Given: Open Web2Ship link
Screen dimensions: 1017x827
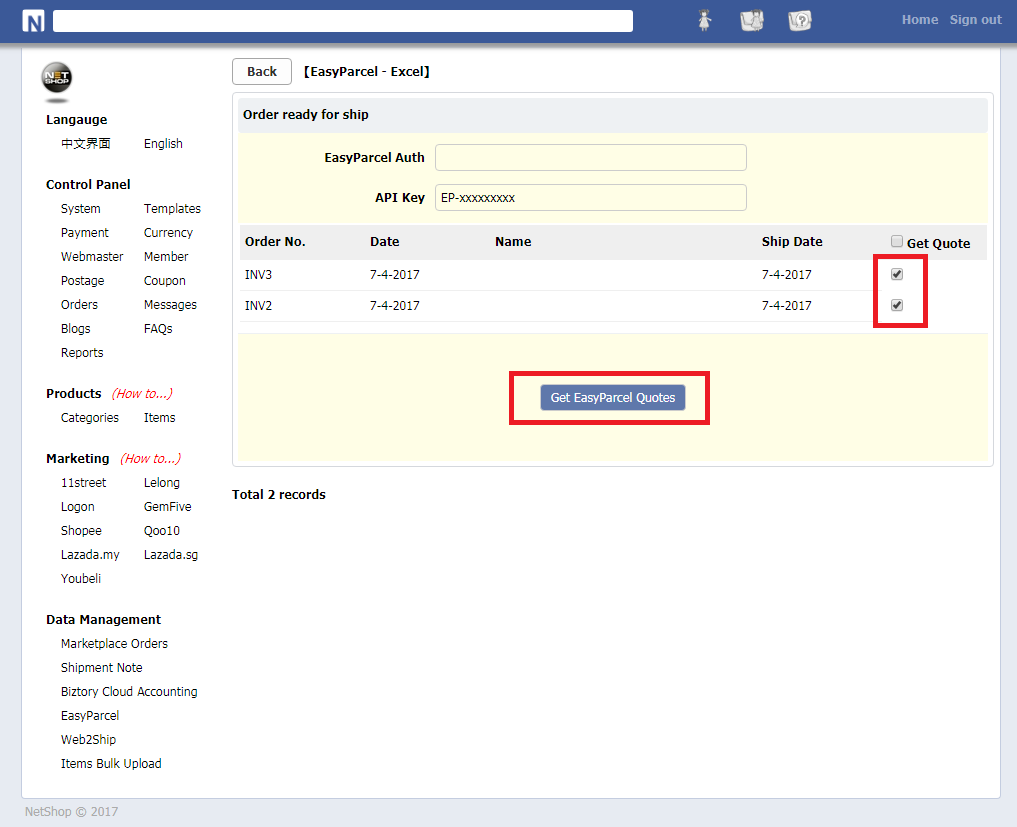Looking at the screenshot, I should pos(88,739).
